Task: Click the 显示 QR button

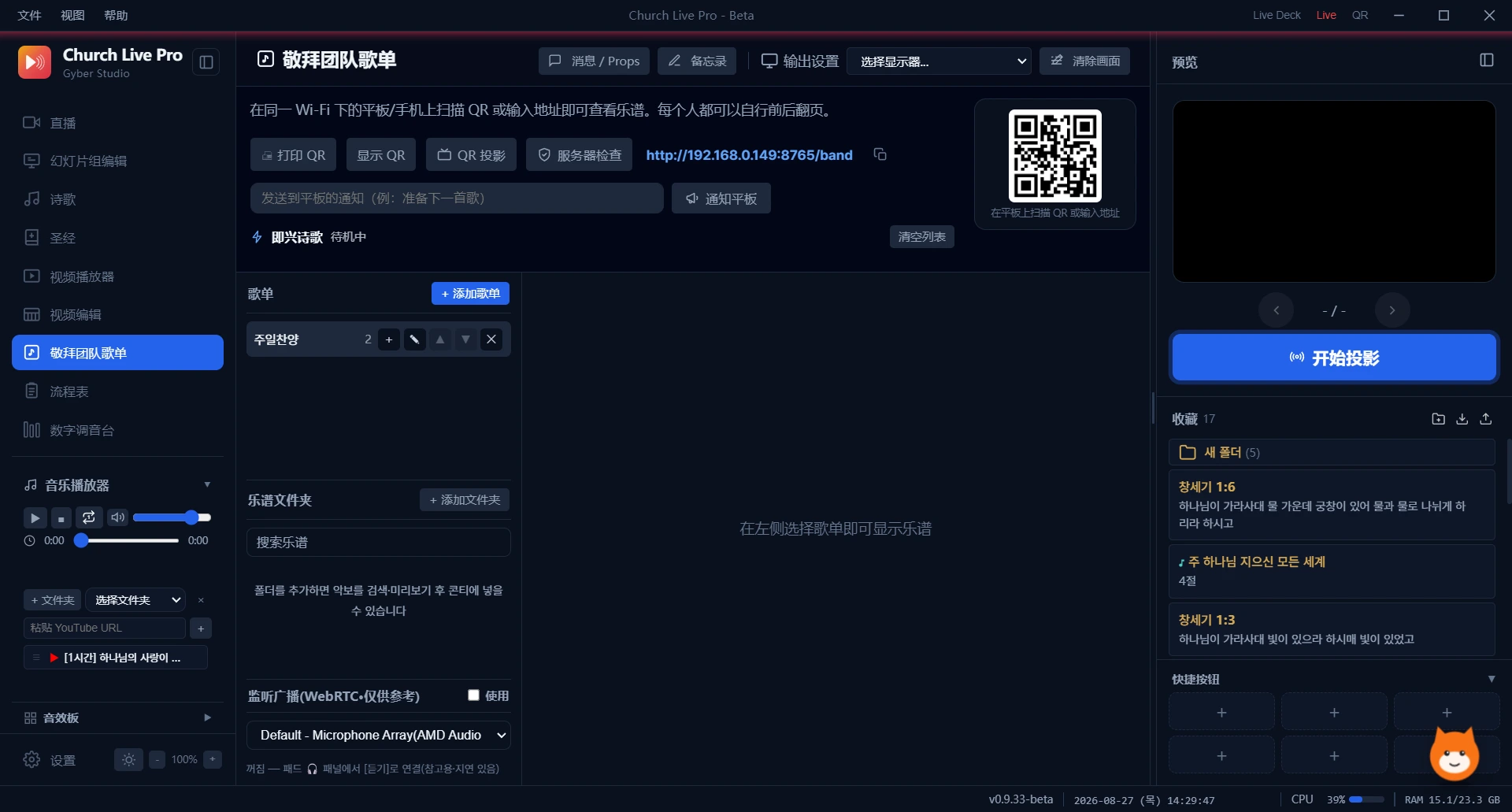Action: [x=381, y=155]
